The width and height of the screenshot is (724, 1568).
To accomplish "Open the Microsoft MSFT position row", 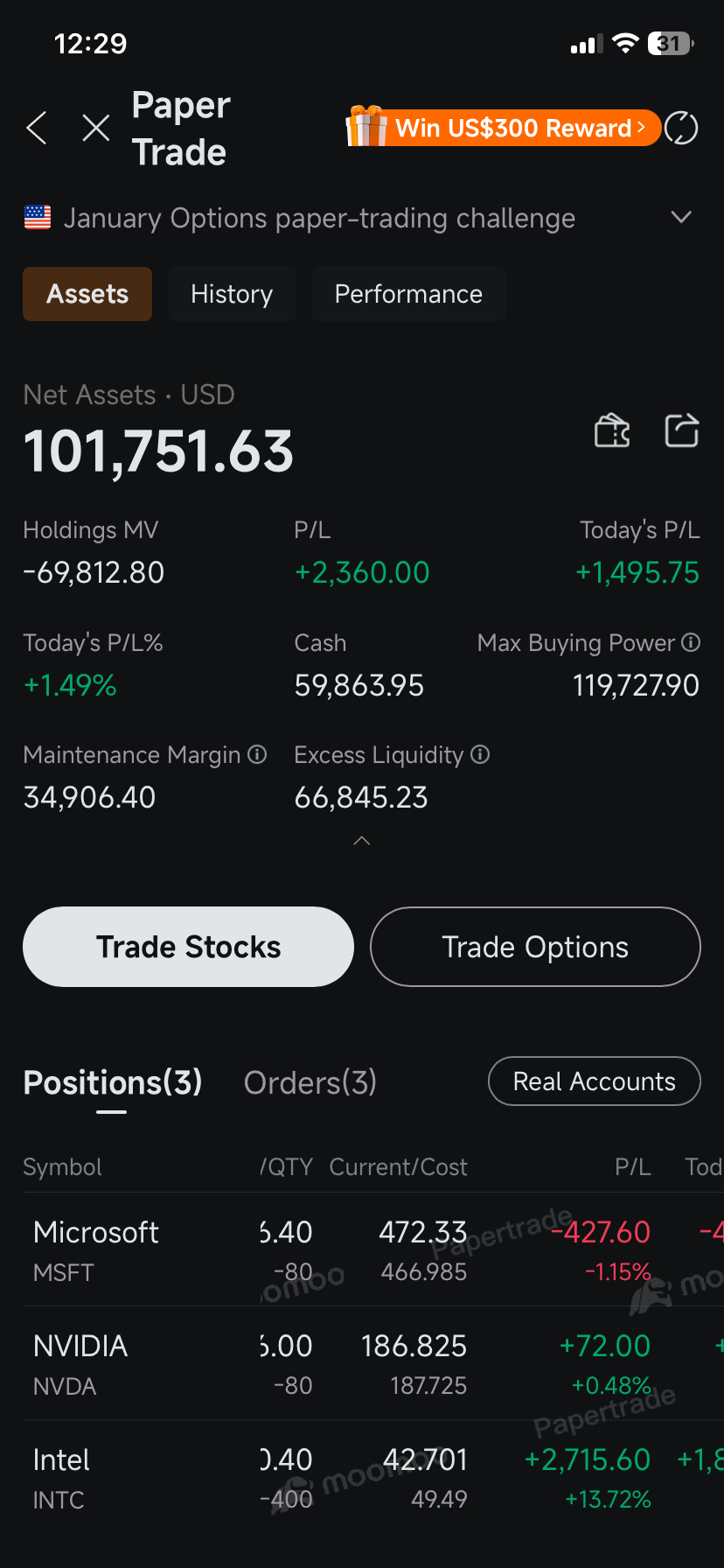I will (96, 1249).
